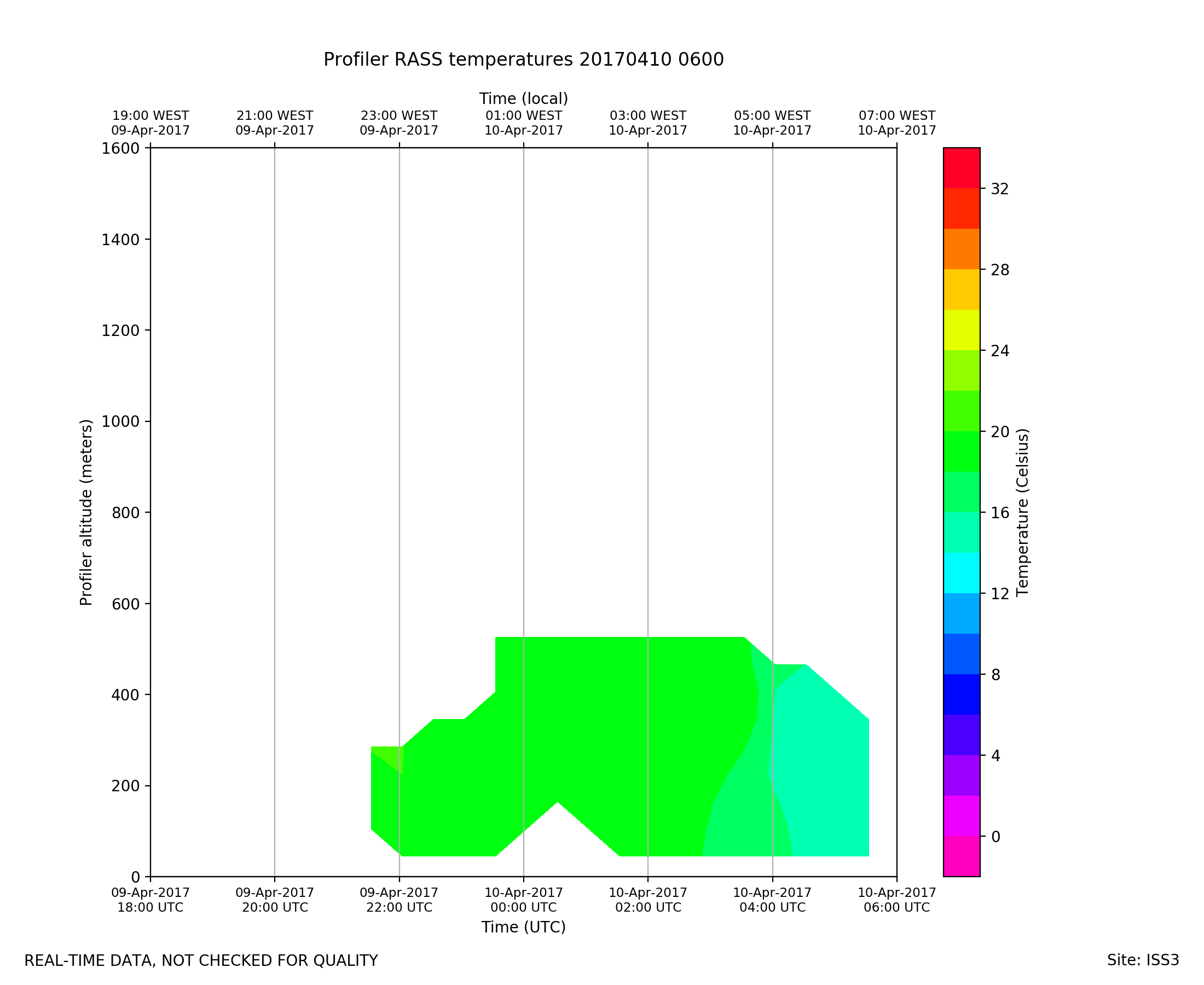Click the 'Temperature (Celsius)' colorbar label

(1022, 512)
